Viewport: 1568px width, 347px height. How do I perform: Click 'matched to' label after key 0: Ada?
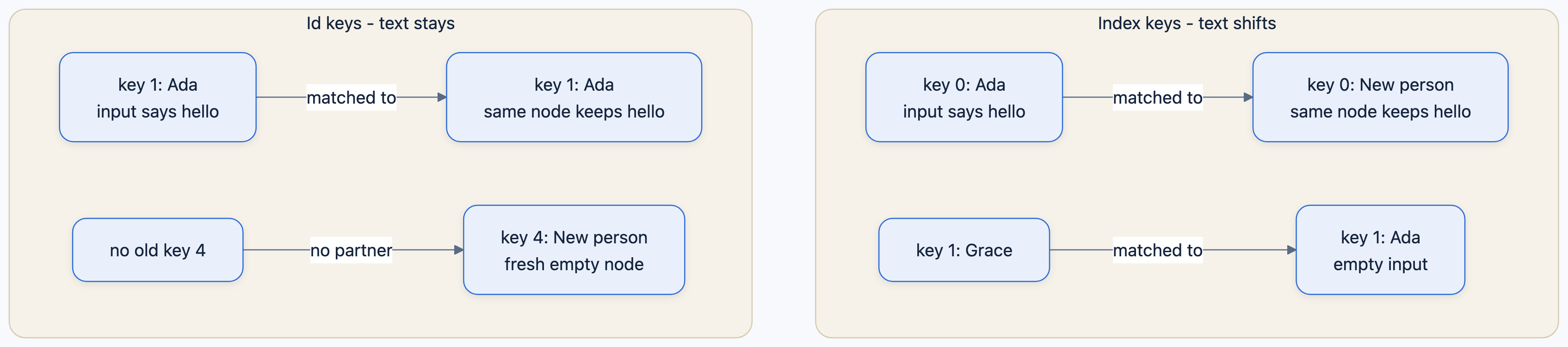pos(1158,98)
